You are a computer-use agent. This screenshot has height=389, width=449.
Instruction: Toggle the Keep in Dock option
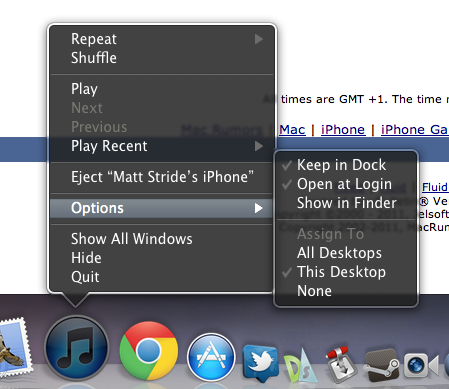tap(346, 165)
